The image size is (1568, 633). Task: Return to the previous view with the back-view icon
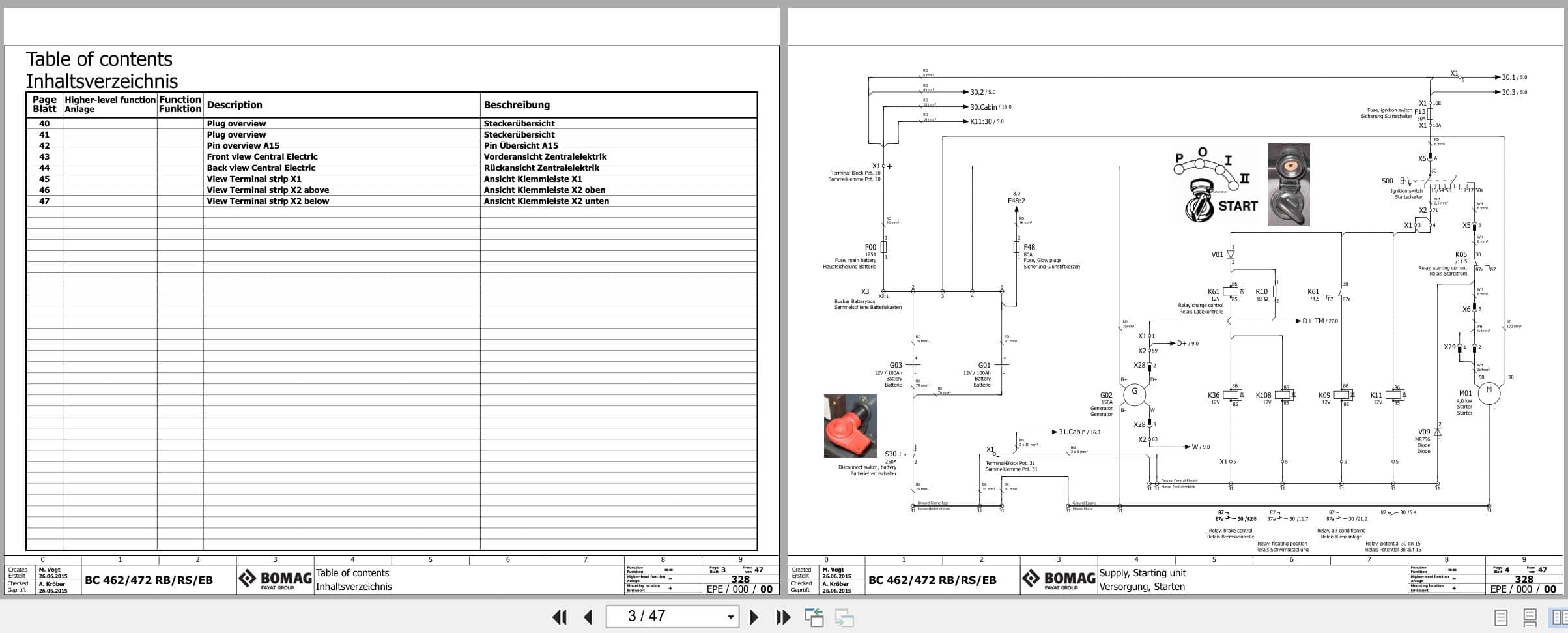(x=814, y=616)
